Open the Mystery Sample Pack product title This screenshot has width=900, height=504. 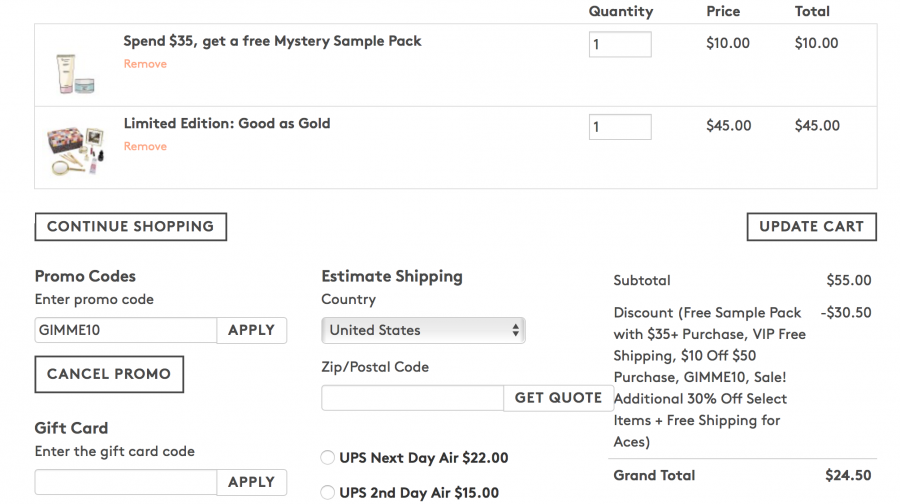[x=272, y=41]
